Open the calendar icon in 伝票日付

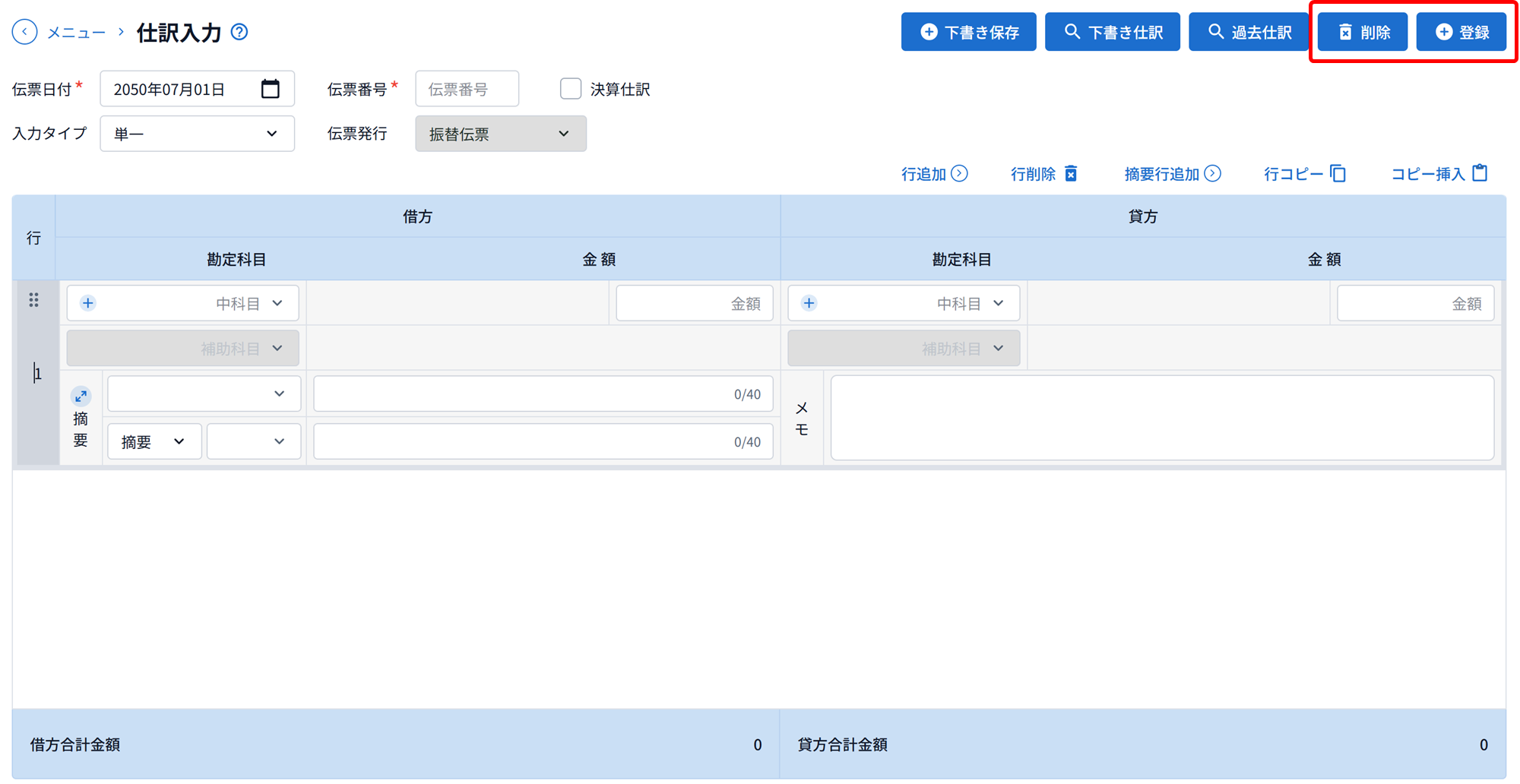271,89
